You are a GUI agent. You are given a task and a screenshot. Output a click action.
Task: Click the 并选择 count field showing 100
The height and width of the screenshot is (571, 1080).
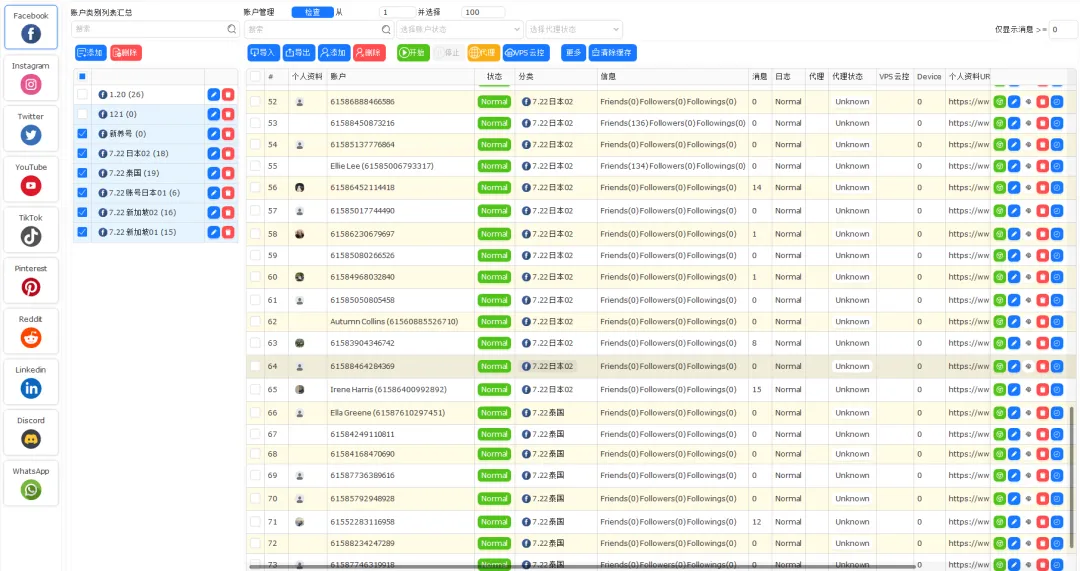483,12
